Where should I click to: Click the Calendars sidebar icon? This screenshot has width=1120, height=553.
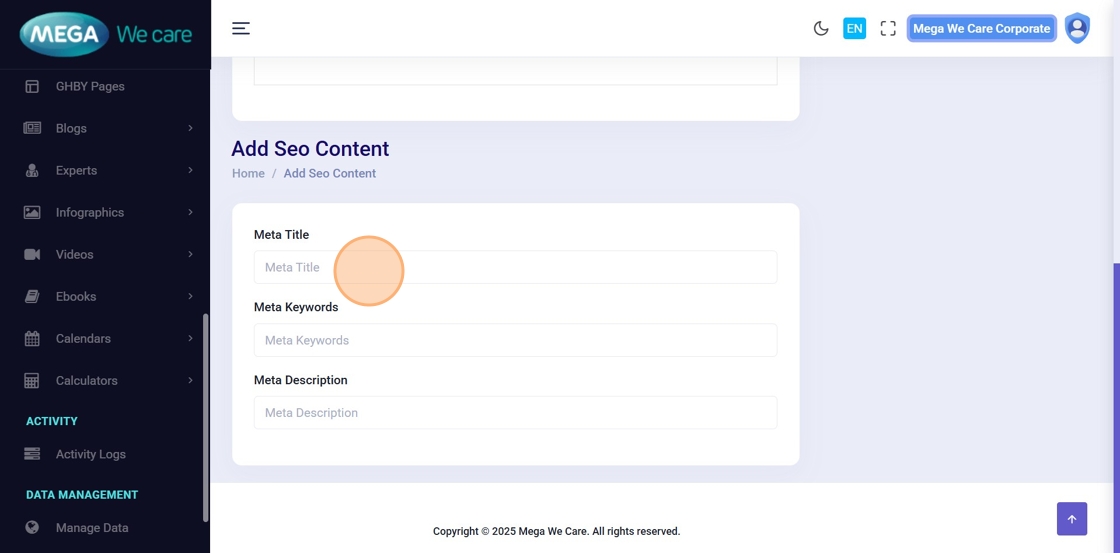[x=32, y=338]
